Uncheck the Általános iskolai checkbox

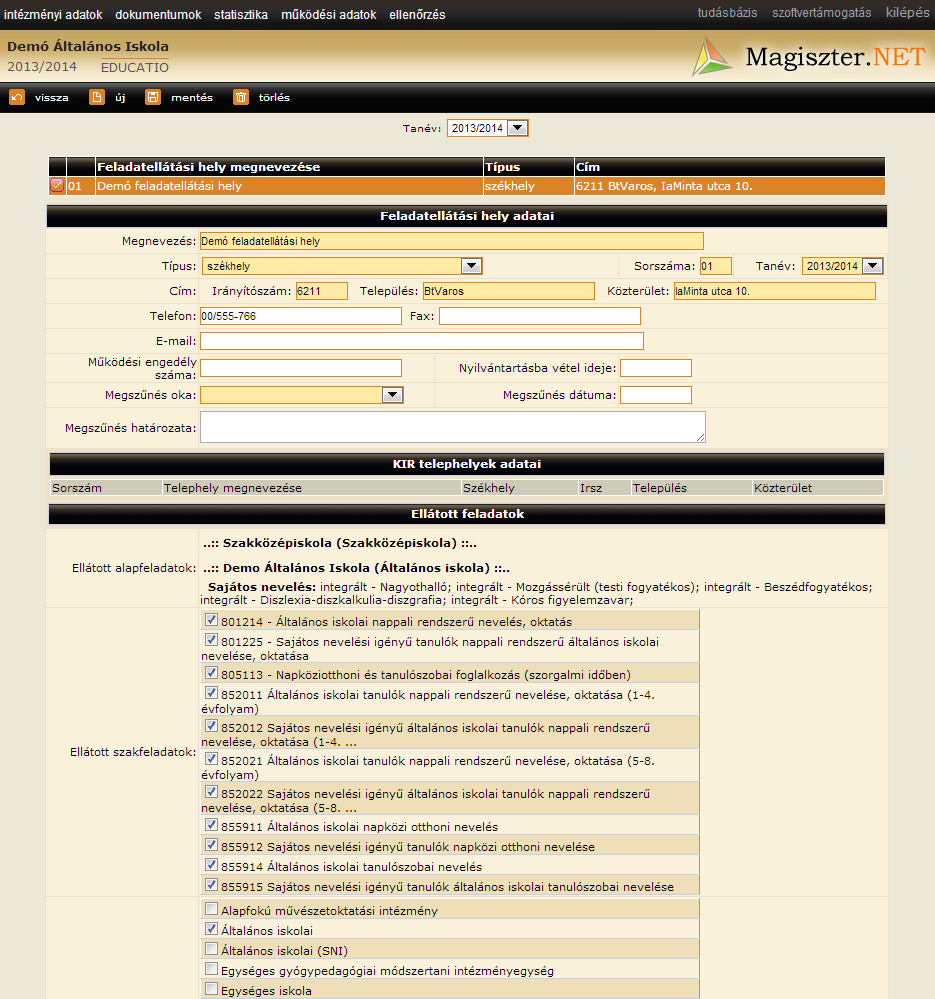tap(211, 929)
